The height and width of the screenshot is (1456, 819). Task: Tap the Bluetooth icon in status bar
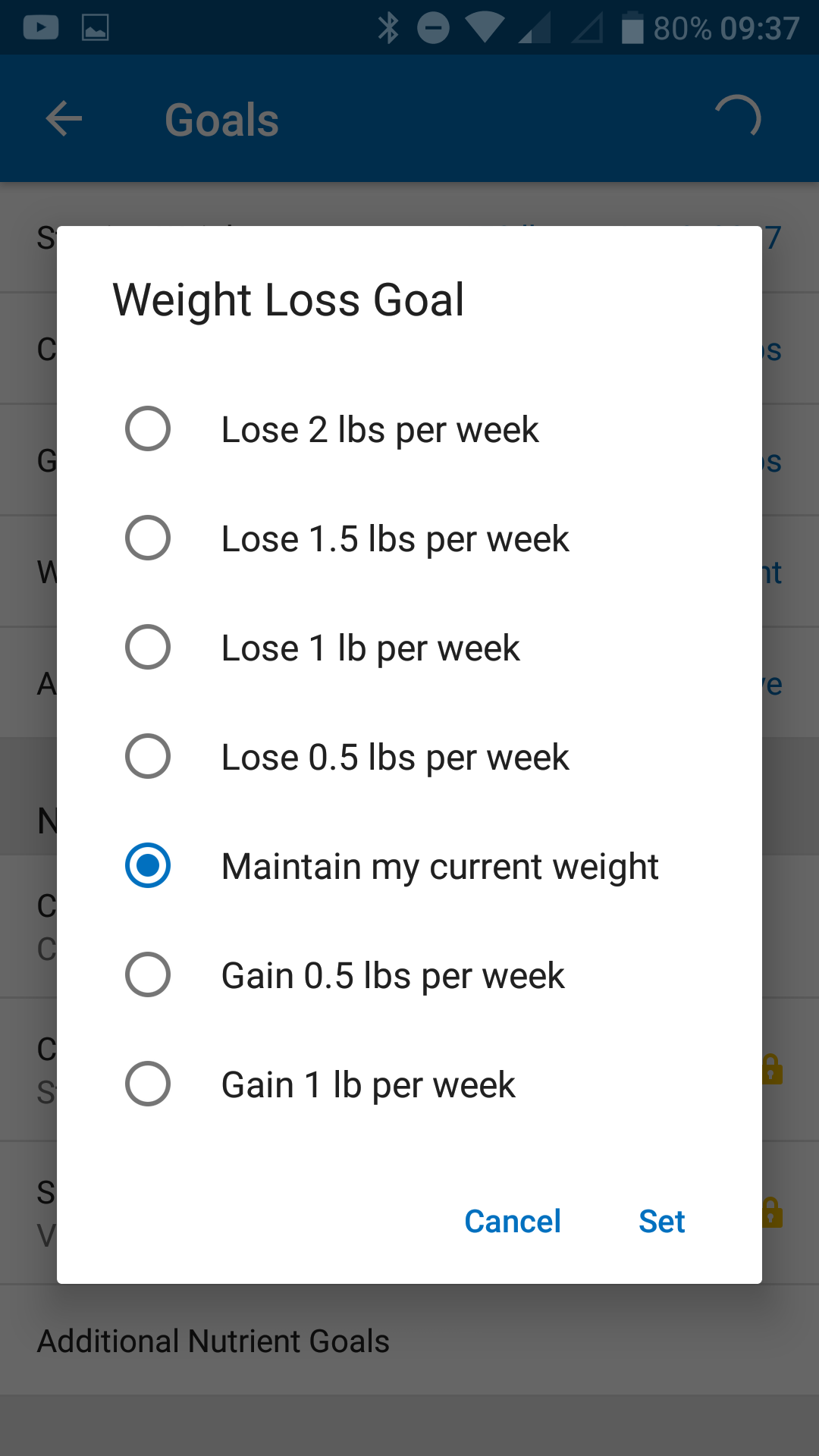(x=388, y=29)
